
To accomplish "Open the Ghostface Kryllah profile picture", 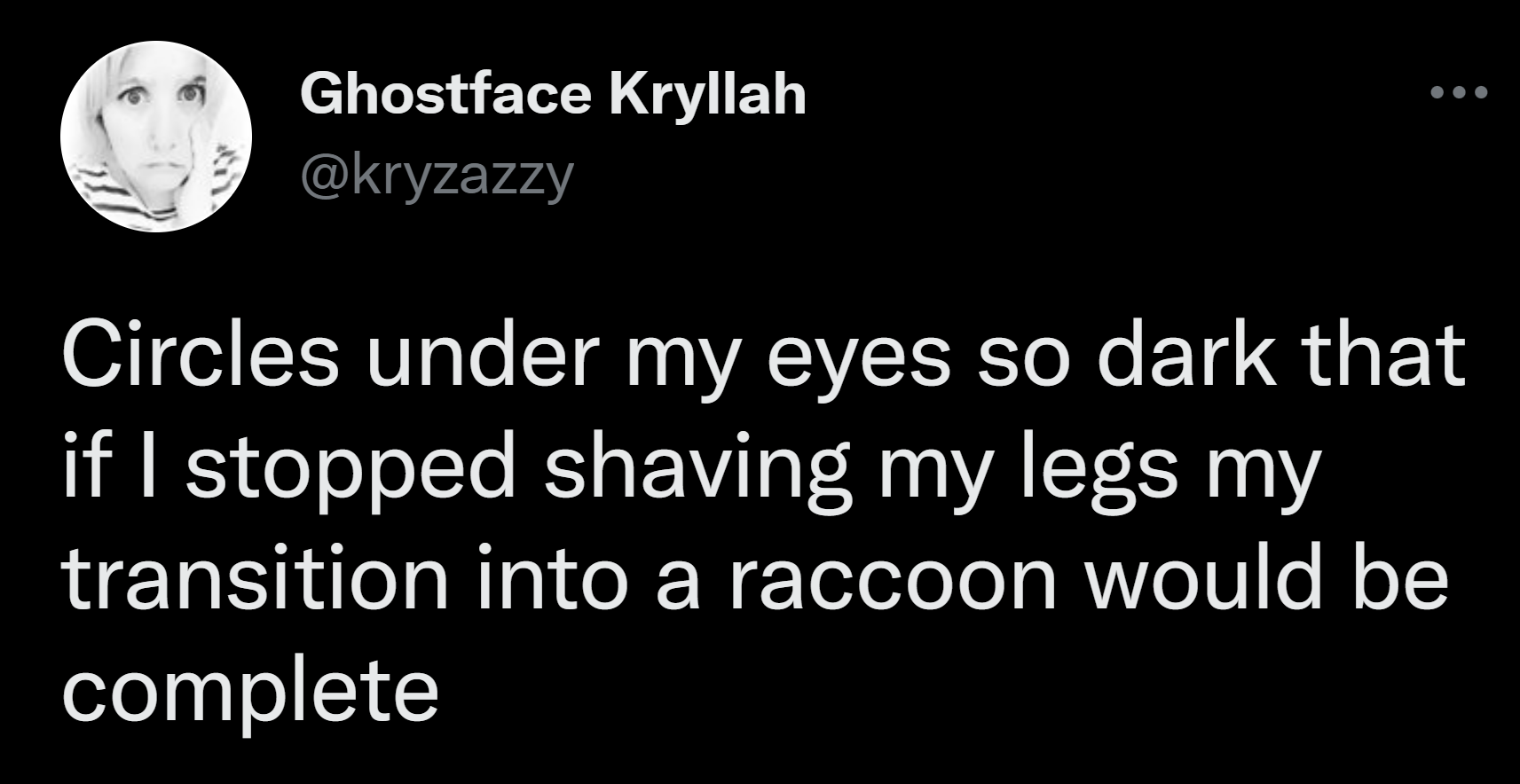I will point(156,137).
